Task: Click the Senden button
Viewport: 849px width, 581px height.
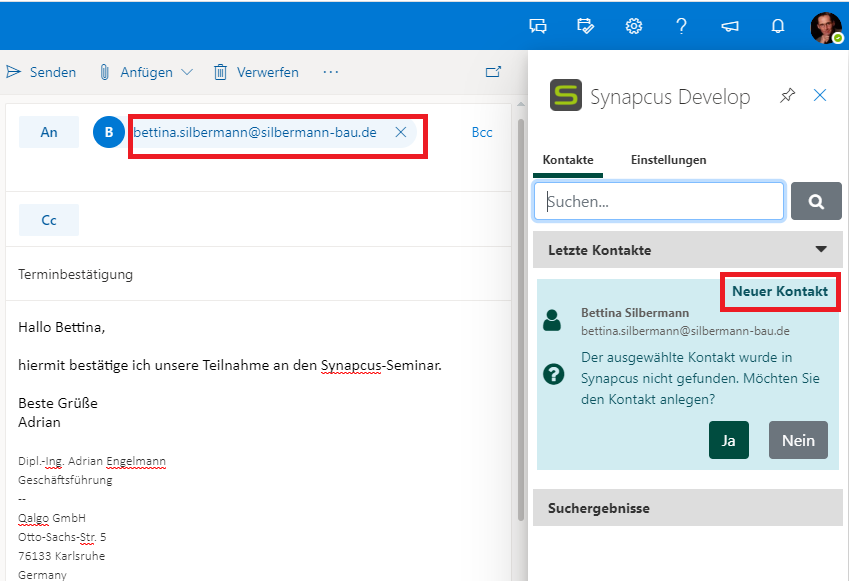Action: 42,72
